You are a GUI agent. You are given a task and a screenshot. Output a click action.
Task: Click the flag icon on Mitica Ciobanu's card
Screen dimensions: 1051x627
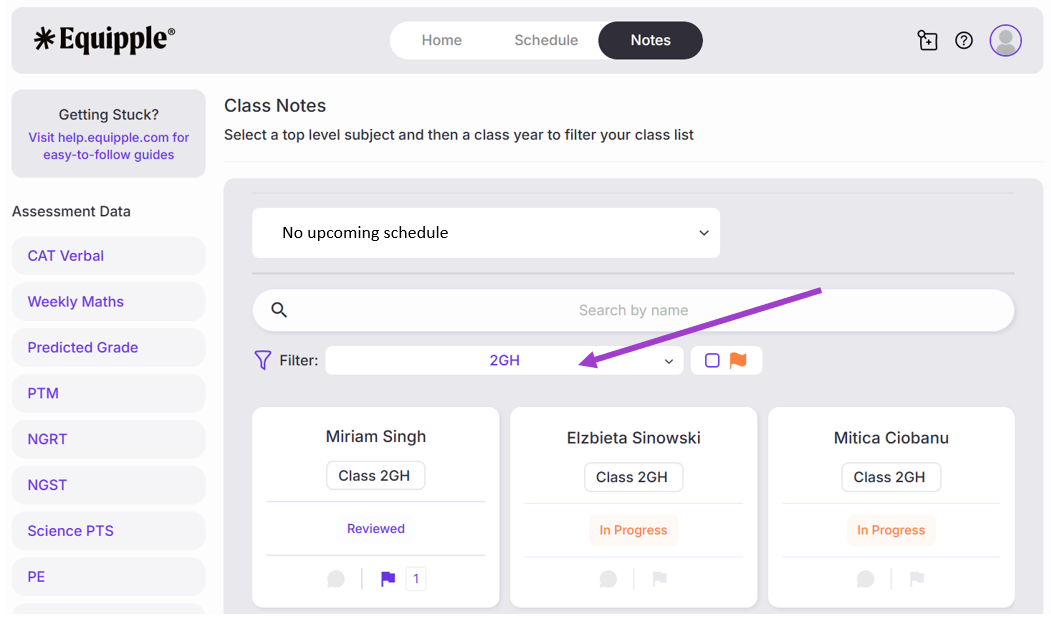click(x=917, y=579)
